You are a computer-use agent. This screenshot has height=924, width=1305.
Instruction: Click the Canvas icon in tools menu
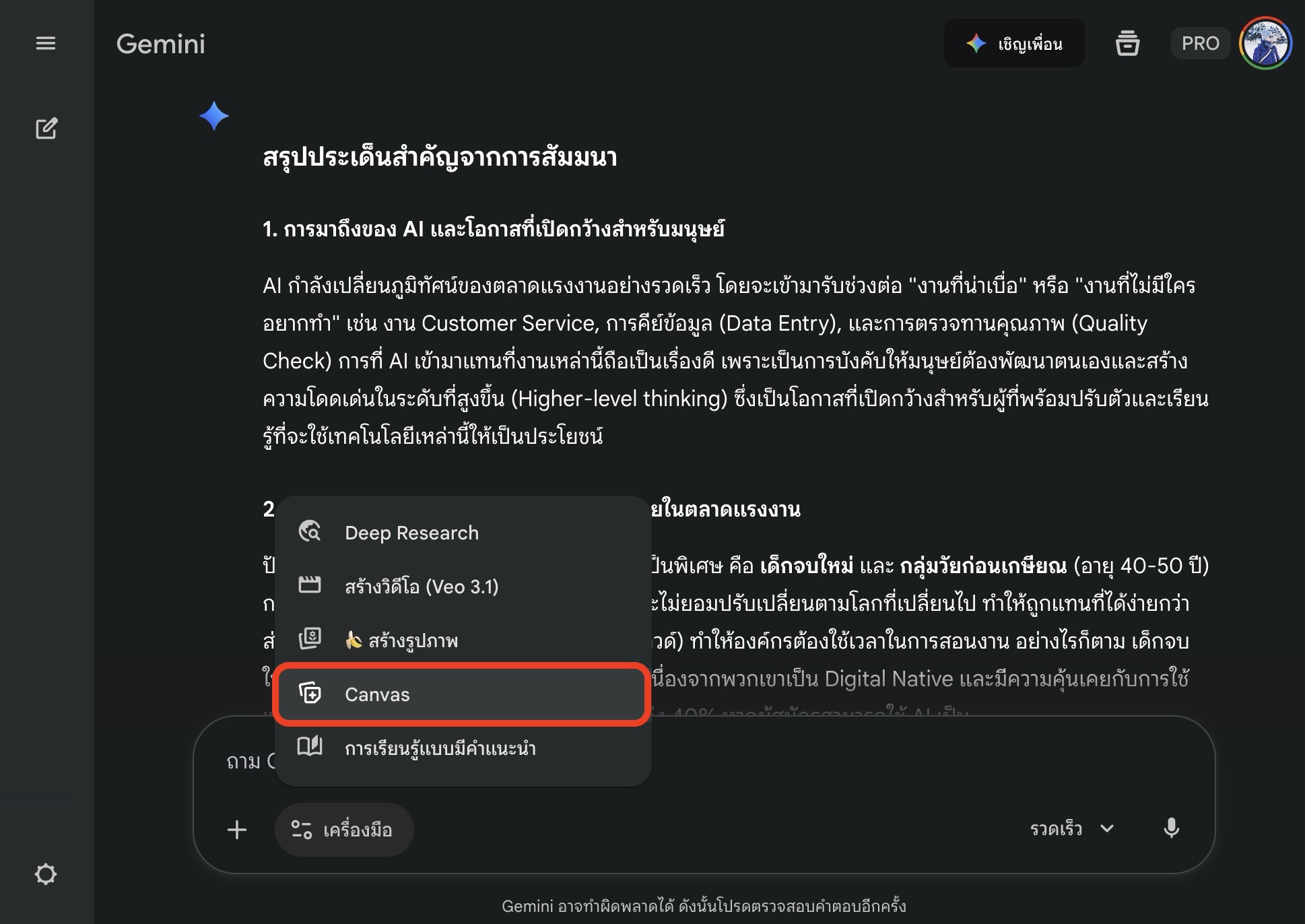click(310, 694)
